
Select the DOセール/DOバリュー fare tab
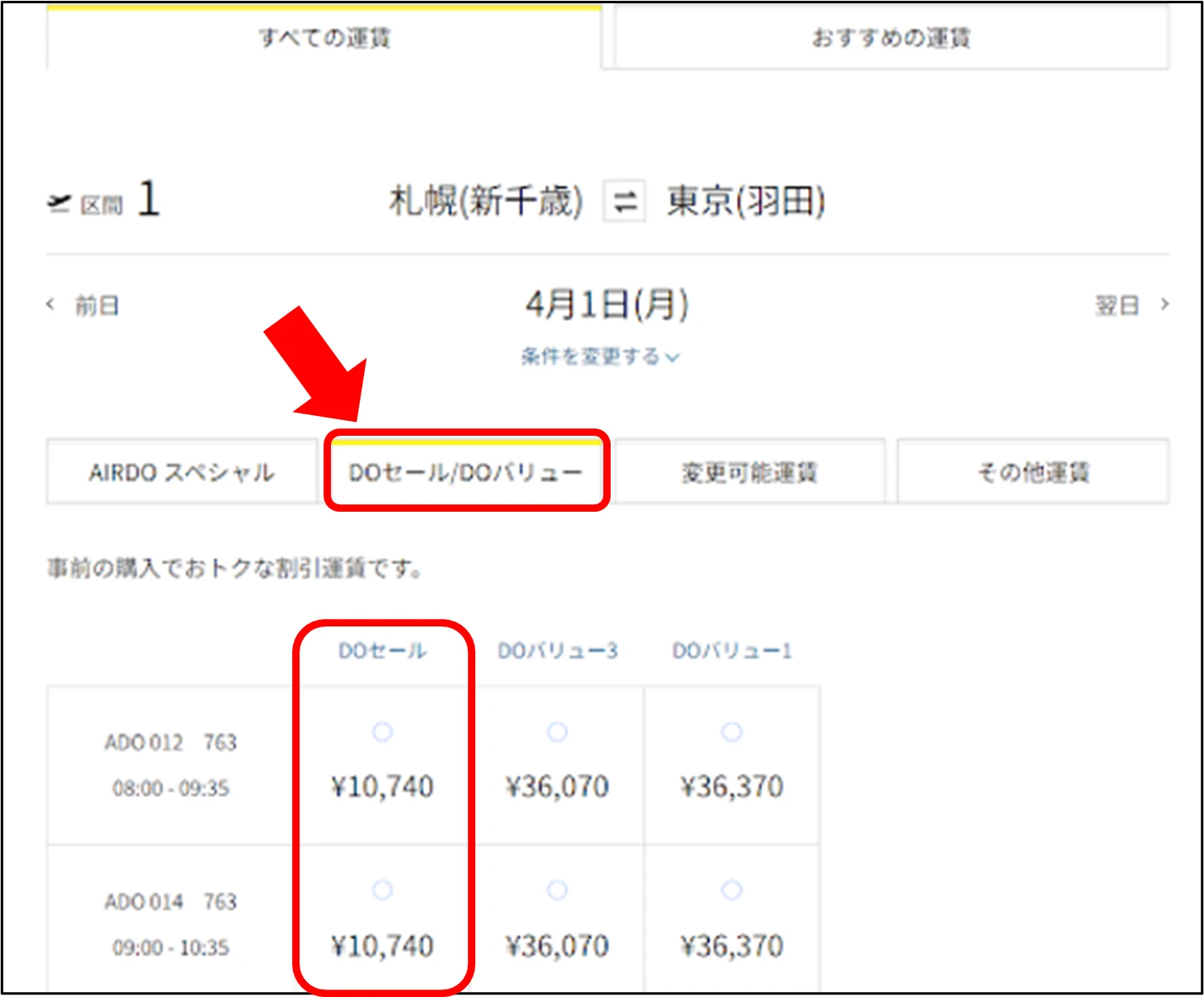pos(465,472)
